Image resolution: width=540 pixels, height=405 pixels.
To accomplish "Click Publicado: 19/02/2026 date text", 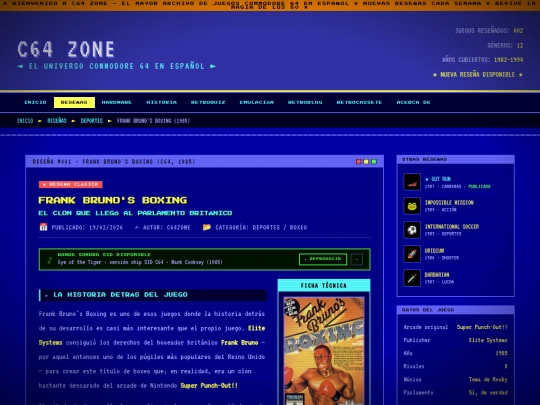I will [87, 227].
